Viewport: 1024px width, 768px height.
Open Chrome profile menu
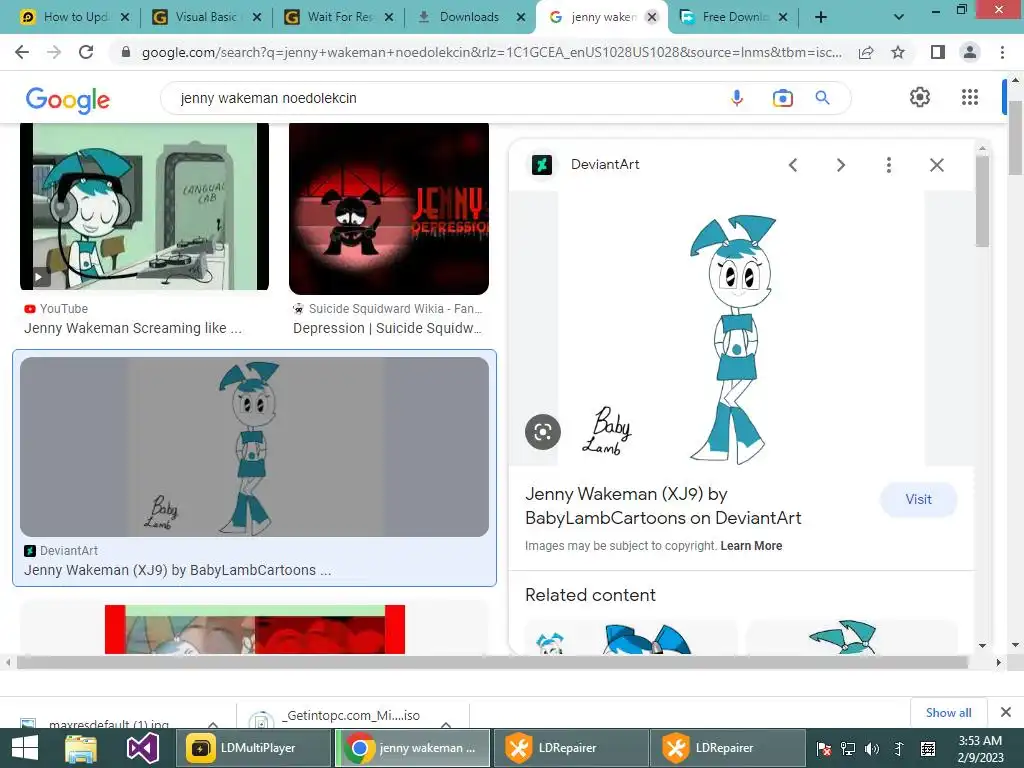(970, 52)
